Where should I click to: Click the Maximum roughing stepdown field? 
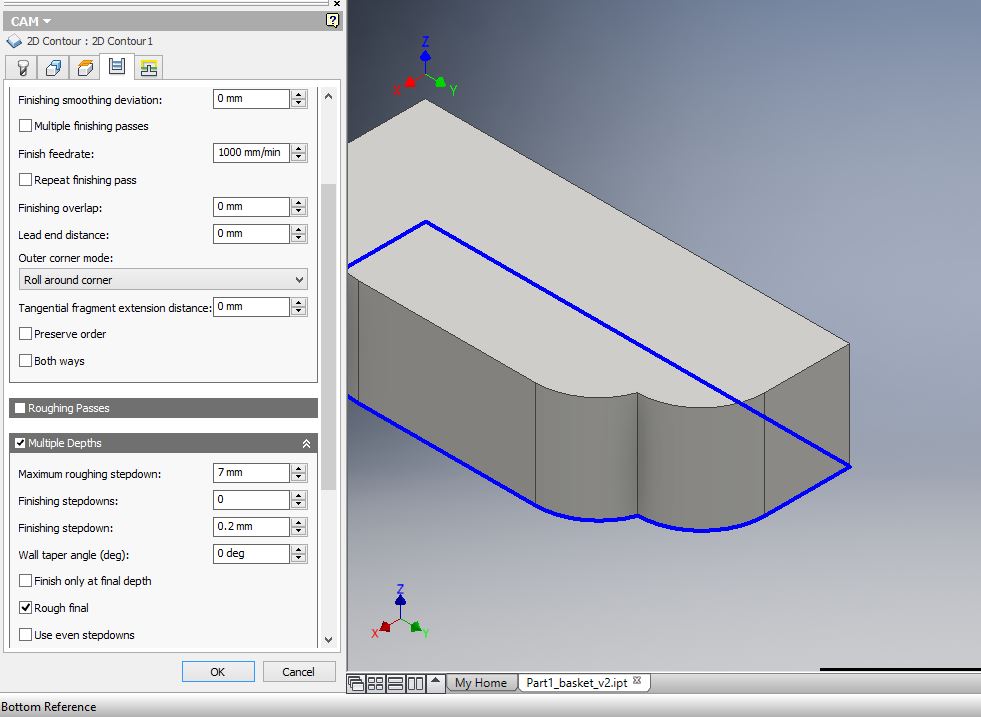tap(251, 473)
